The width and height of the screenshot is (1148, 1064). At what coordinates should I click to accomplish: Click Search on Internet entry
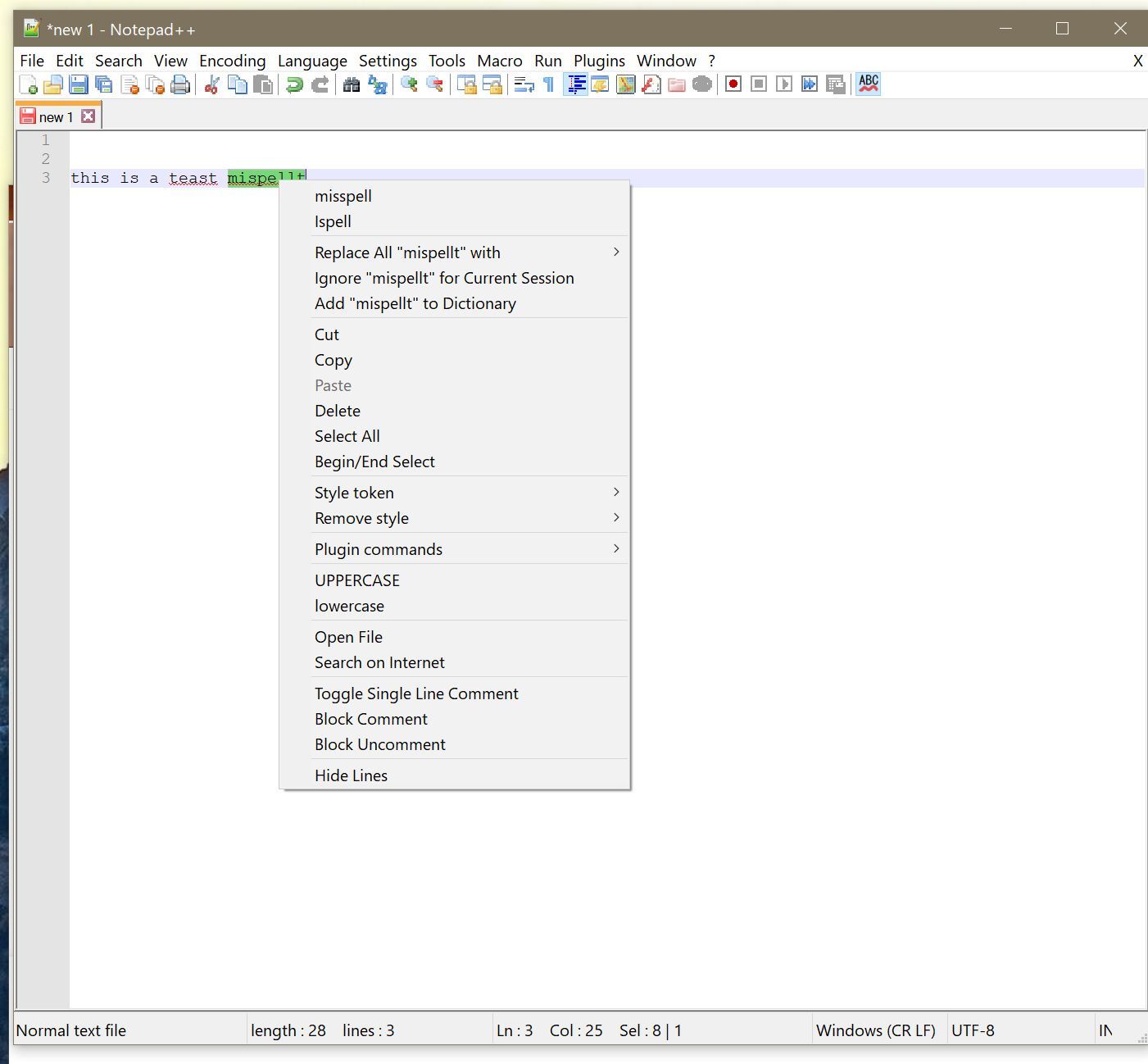coord(455,662)
